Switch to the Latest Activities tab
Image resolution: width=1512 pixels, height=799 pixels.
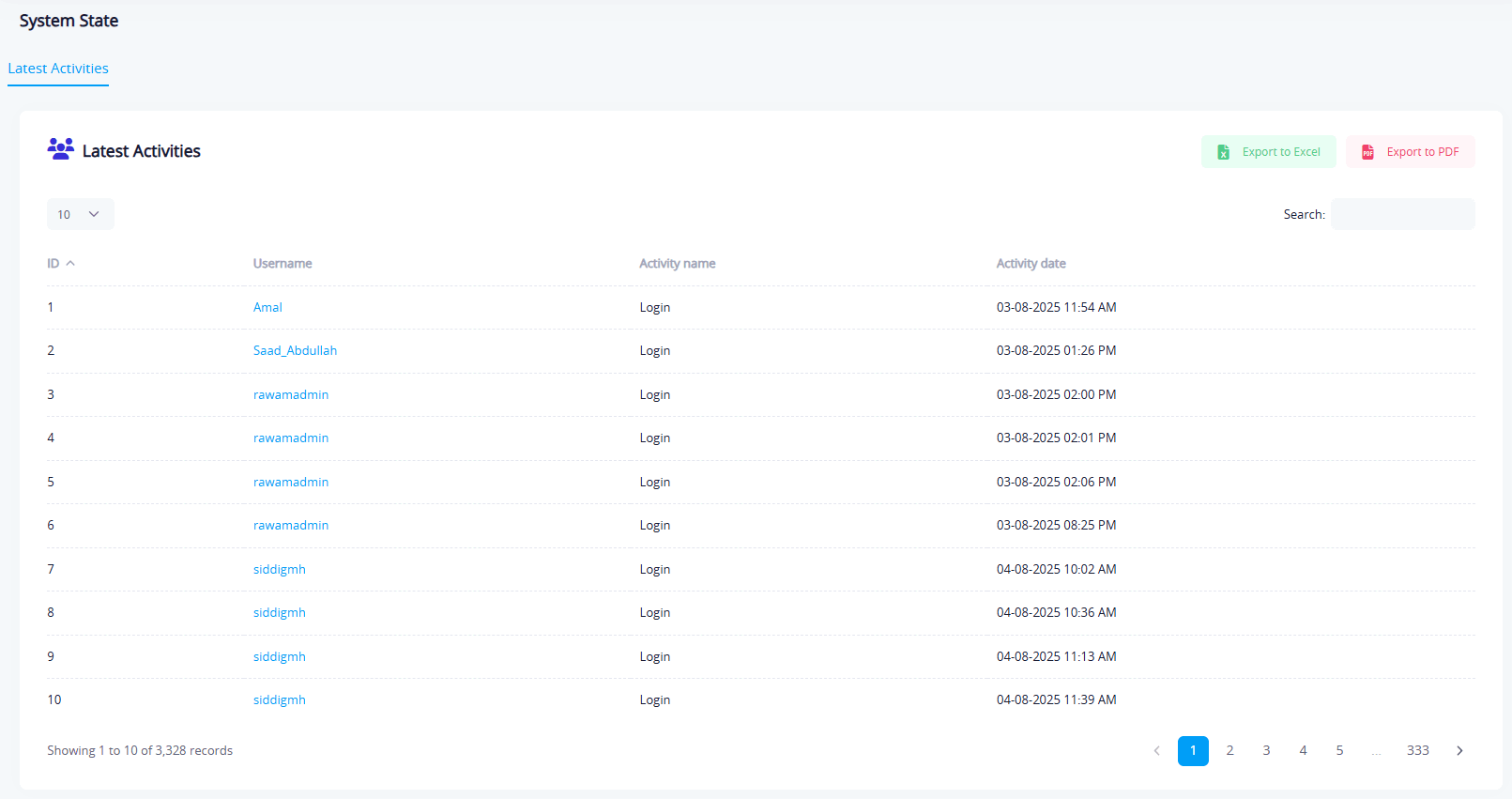coord(58,69)
